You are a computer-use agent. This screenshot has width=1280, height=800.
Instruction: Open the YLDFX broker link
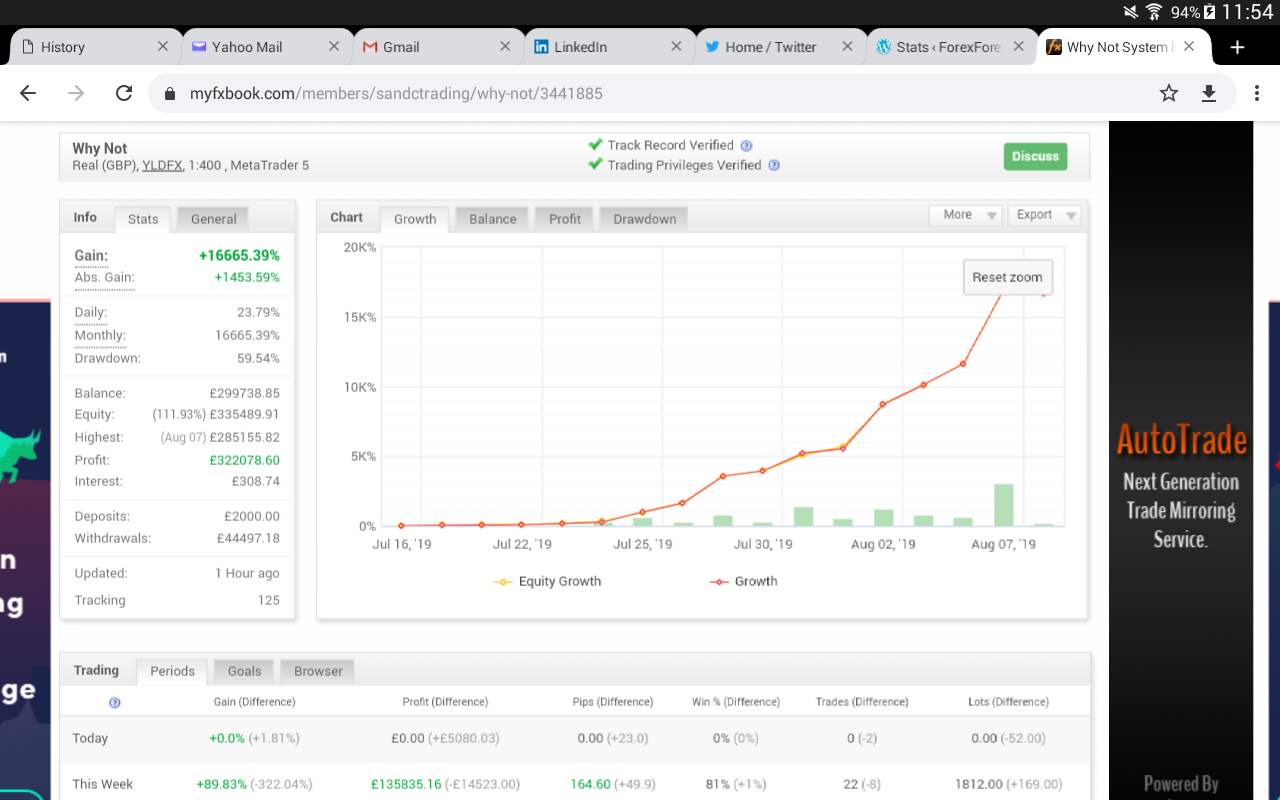click(162, 166)
